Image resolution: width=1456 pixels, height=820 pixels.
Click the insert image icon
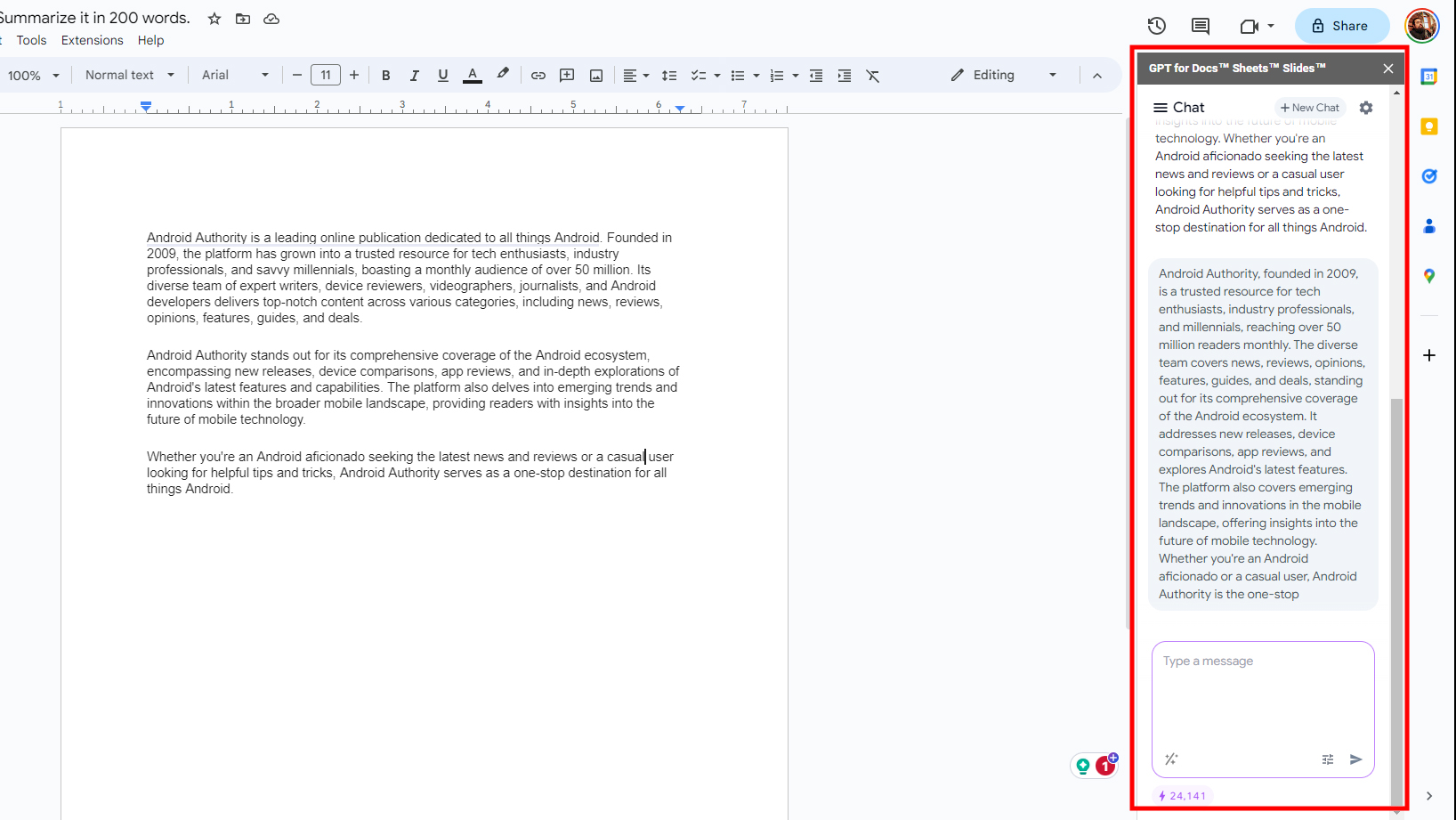596,76
